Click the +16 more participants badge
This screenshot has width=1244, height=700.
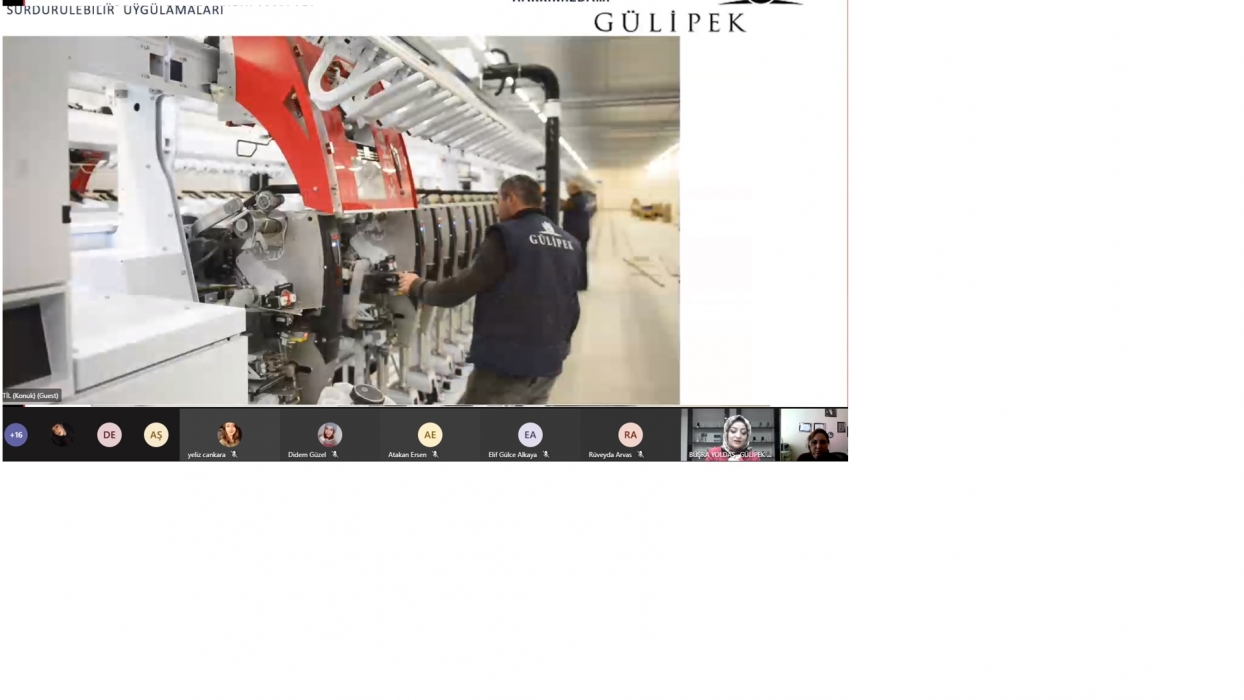(x=16, y=435)
